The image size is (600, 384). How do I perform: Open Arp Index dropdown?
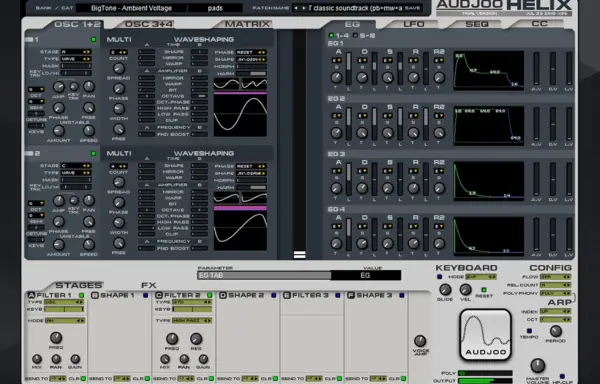pos(555,311)
